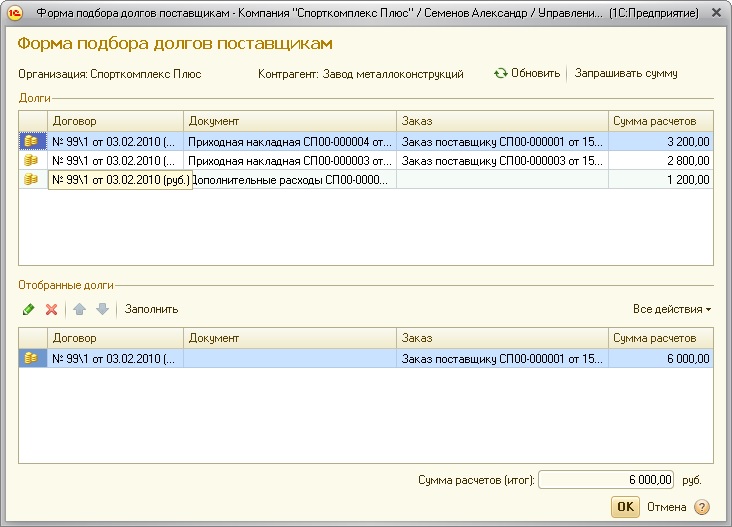Click the move up arrow icon
This screenshot has height=527, width=732.
(79, 309)
